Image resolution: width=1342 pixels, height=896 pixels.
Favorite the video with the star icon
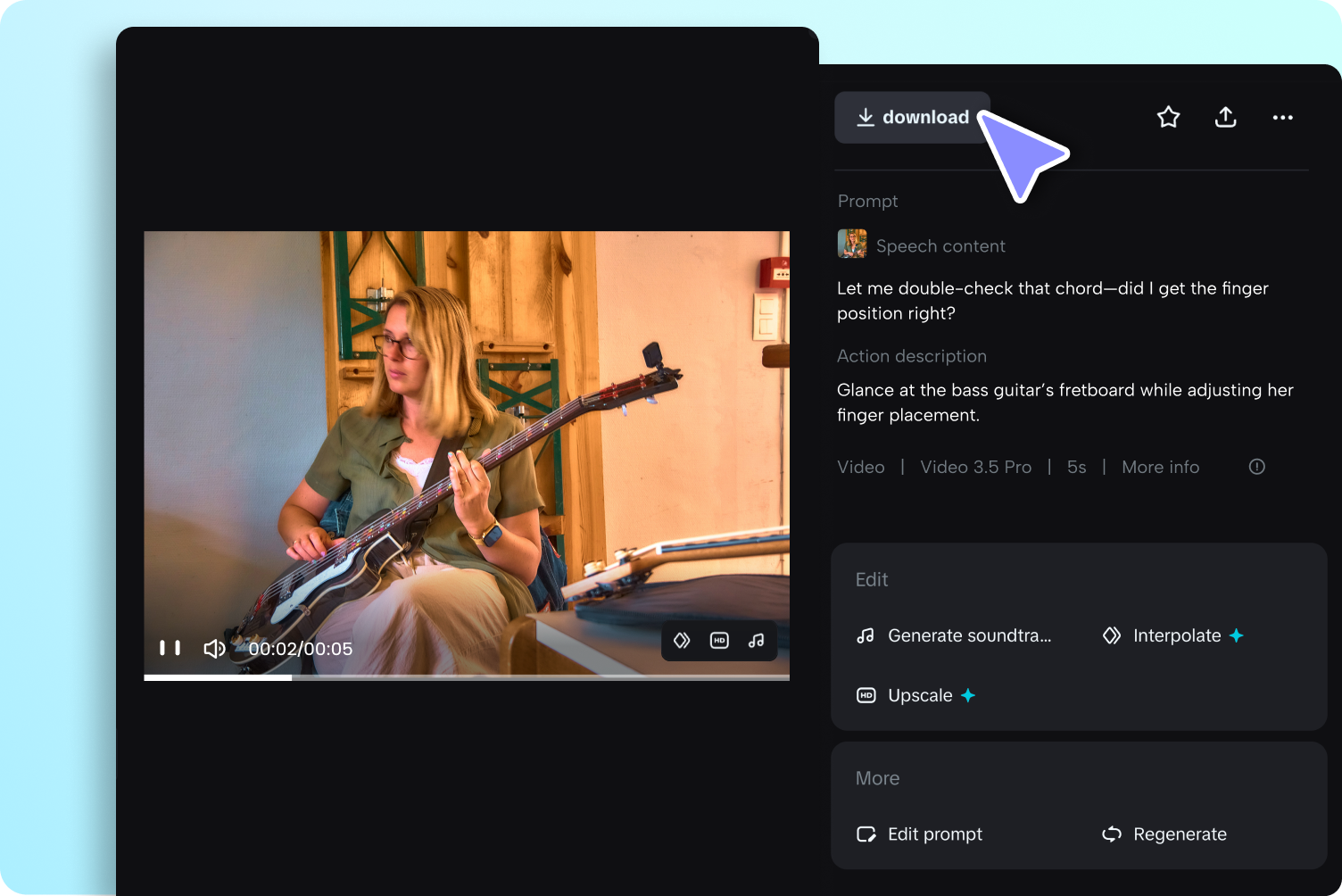pyautogui.click(x=1168, y=117)
